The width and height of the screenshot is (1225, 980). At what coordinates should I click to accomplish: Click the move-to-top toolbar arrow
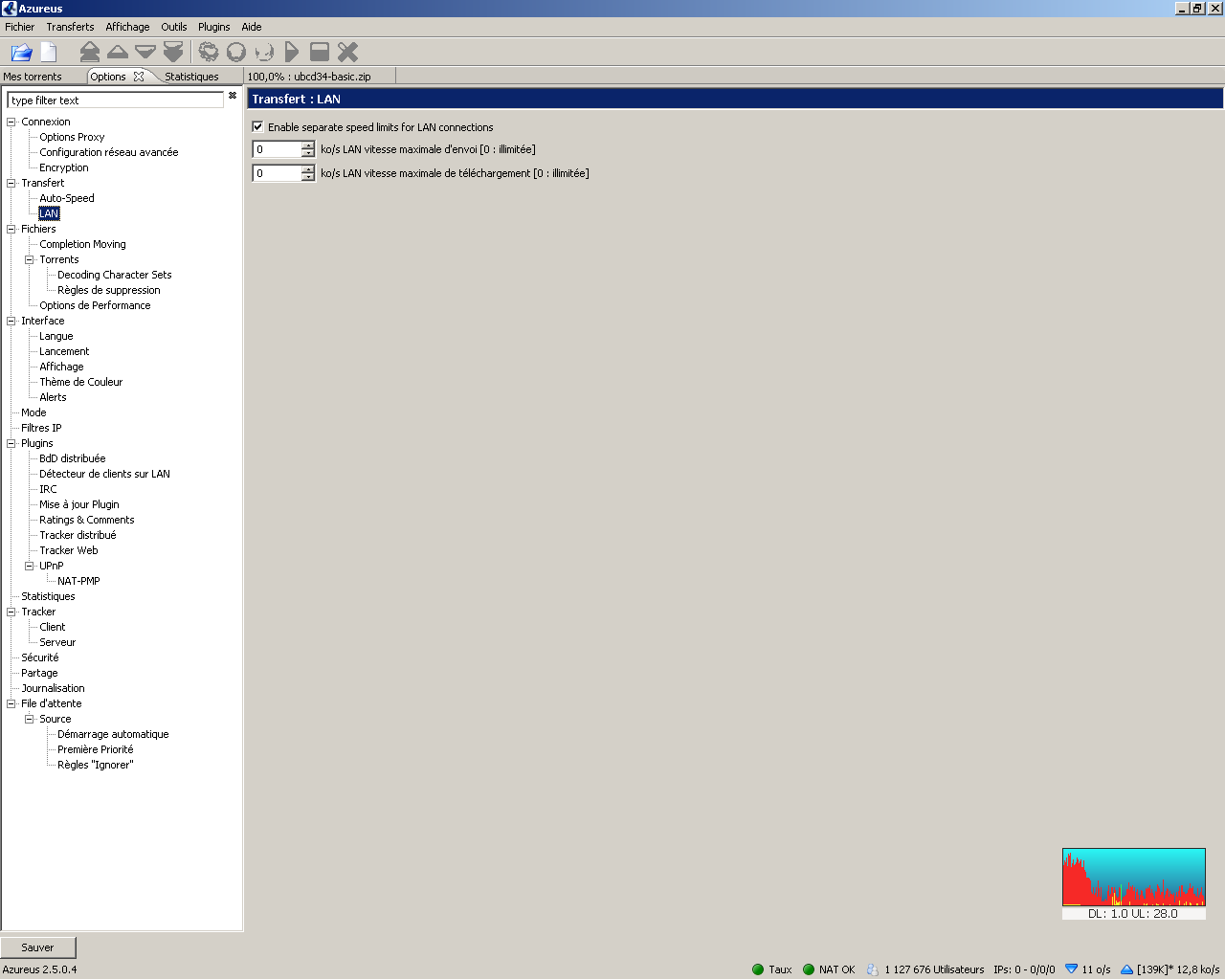click(x=90, y=52)
